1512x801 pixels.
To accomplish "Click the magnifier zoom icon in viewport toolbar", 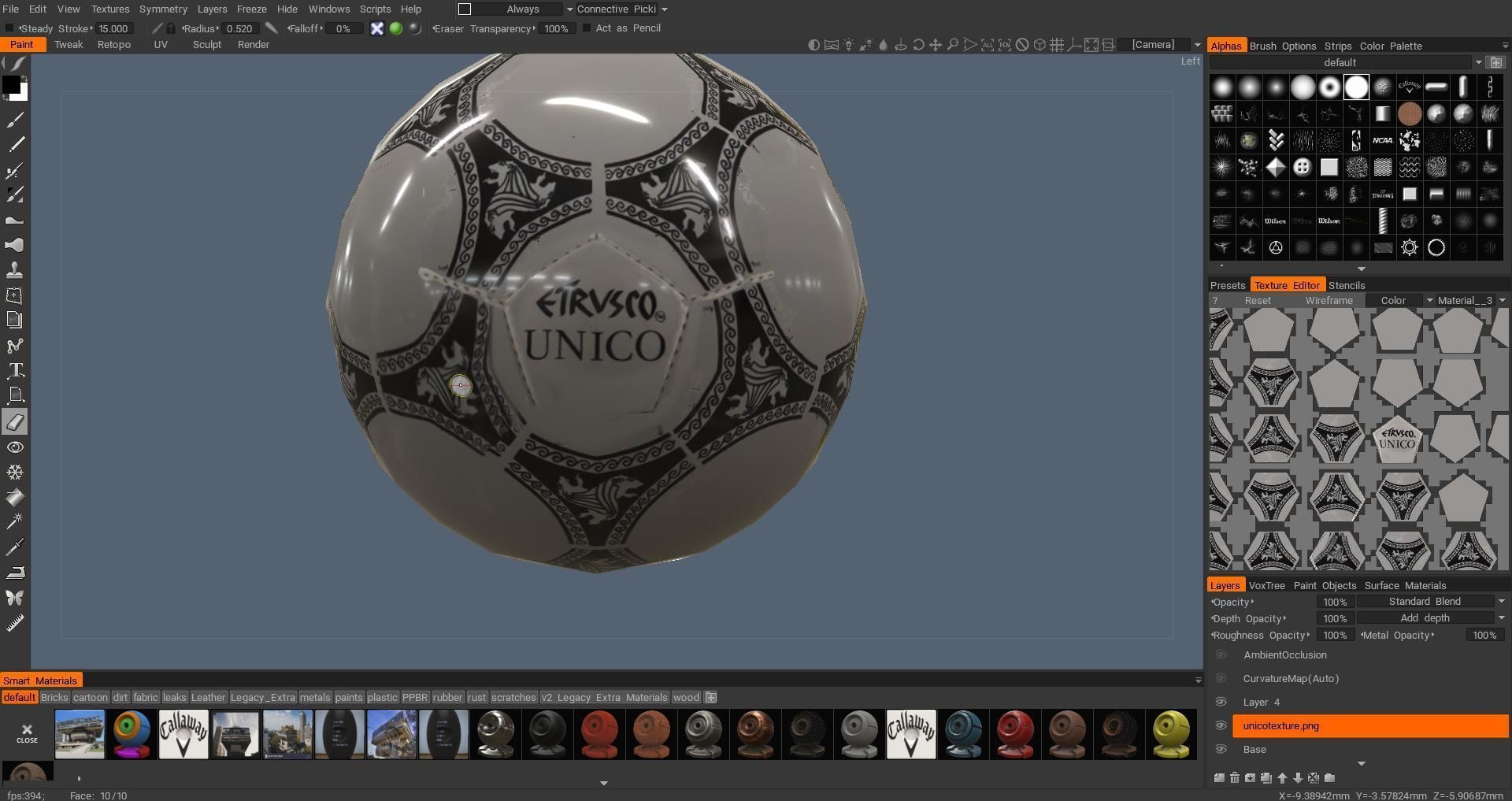I will click(x=953, y=45).
